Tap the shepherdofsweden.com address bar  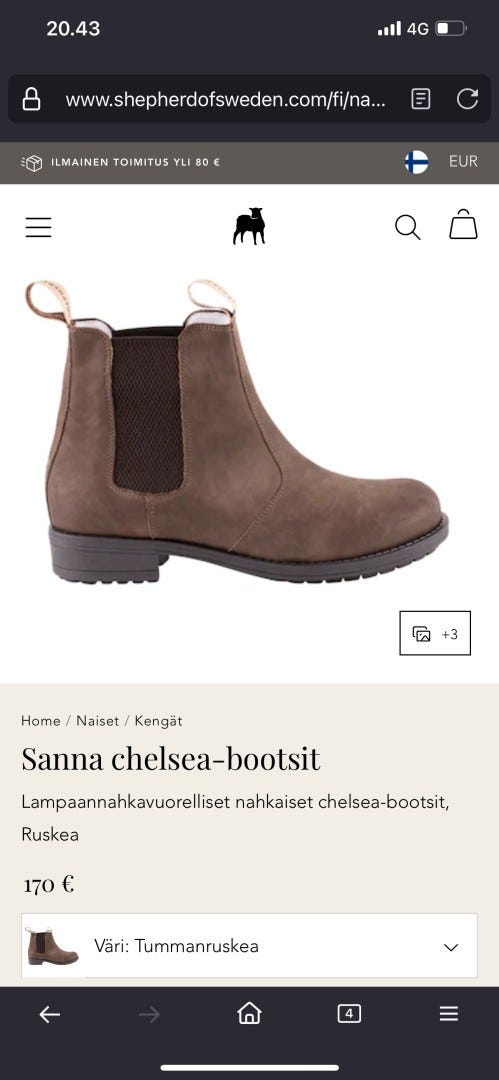225,99
